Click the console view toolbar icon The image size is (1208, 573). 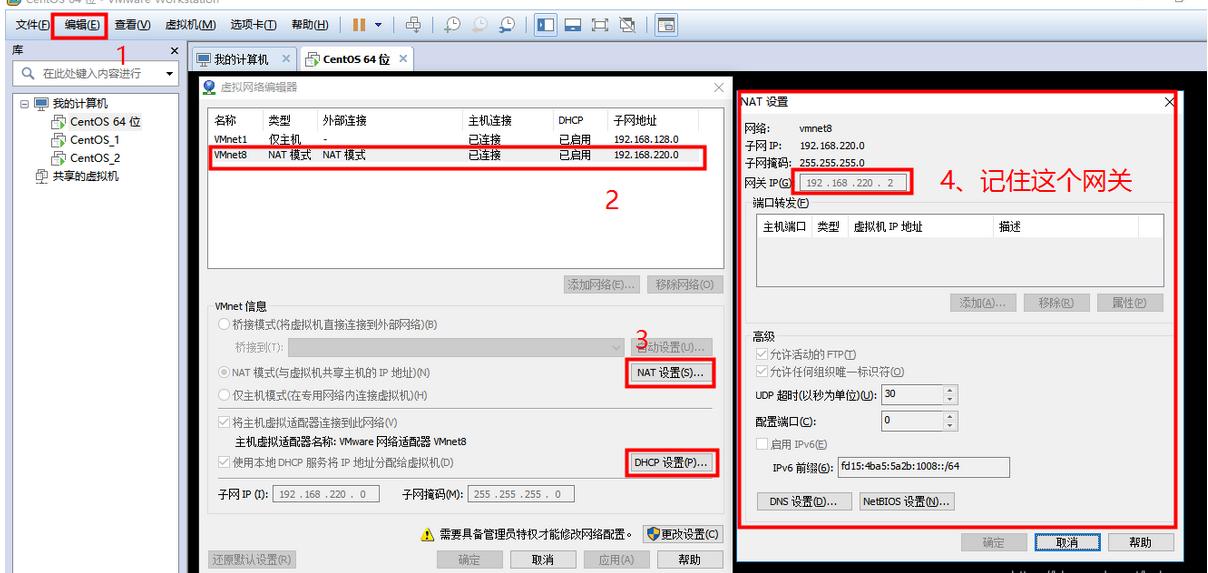coord(665,24)
